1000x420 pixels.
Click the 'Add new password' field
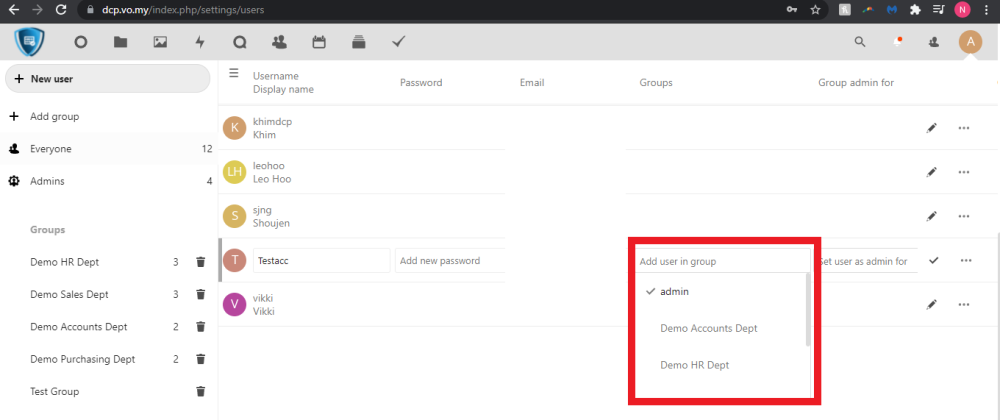pyautogui.click(x=448, y=261)
